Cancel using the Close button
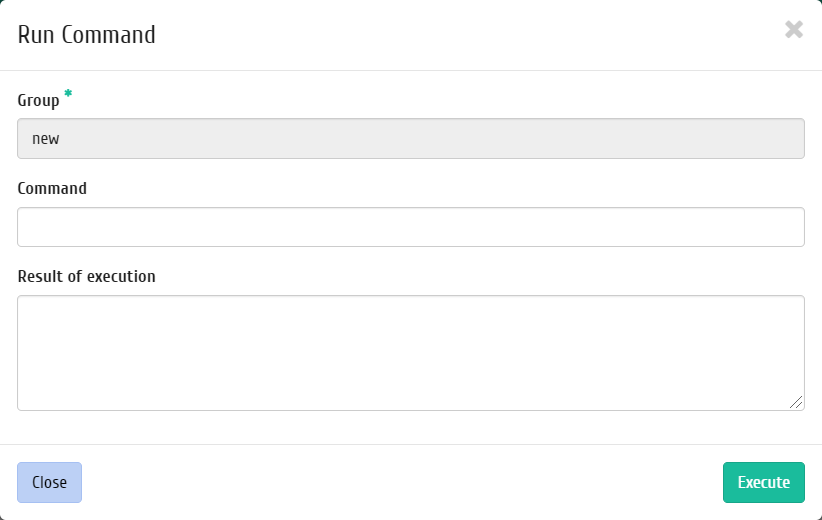This screenshot has width=822, height=520. [x=49, y=482]
